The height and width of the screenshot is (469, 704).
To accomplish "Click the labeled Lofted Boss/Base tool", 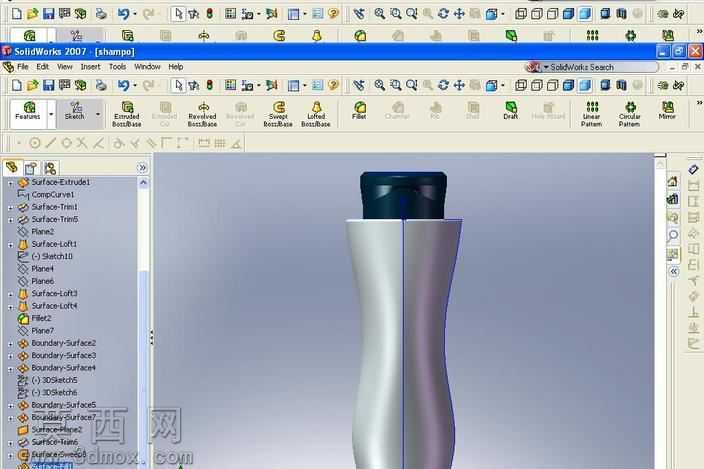I will (316, 114).
